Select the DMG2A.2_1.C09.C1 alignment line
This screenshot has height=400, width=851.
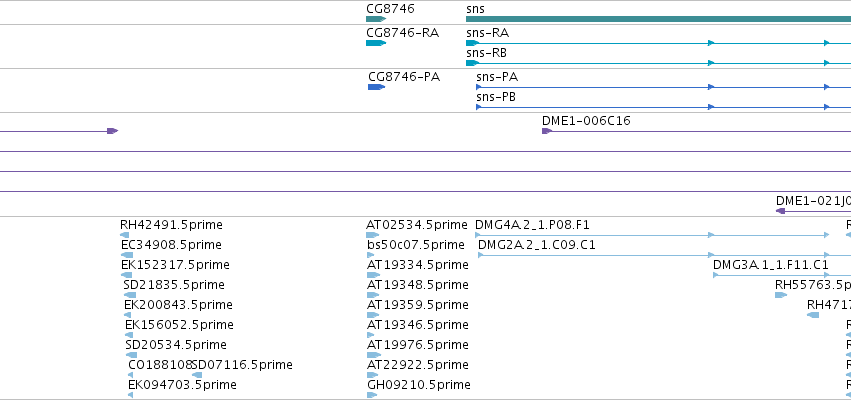(x=664, y=255)
